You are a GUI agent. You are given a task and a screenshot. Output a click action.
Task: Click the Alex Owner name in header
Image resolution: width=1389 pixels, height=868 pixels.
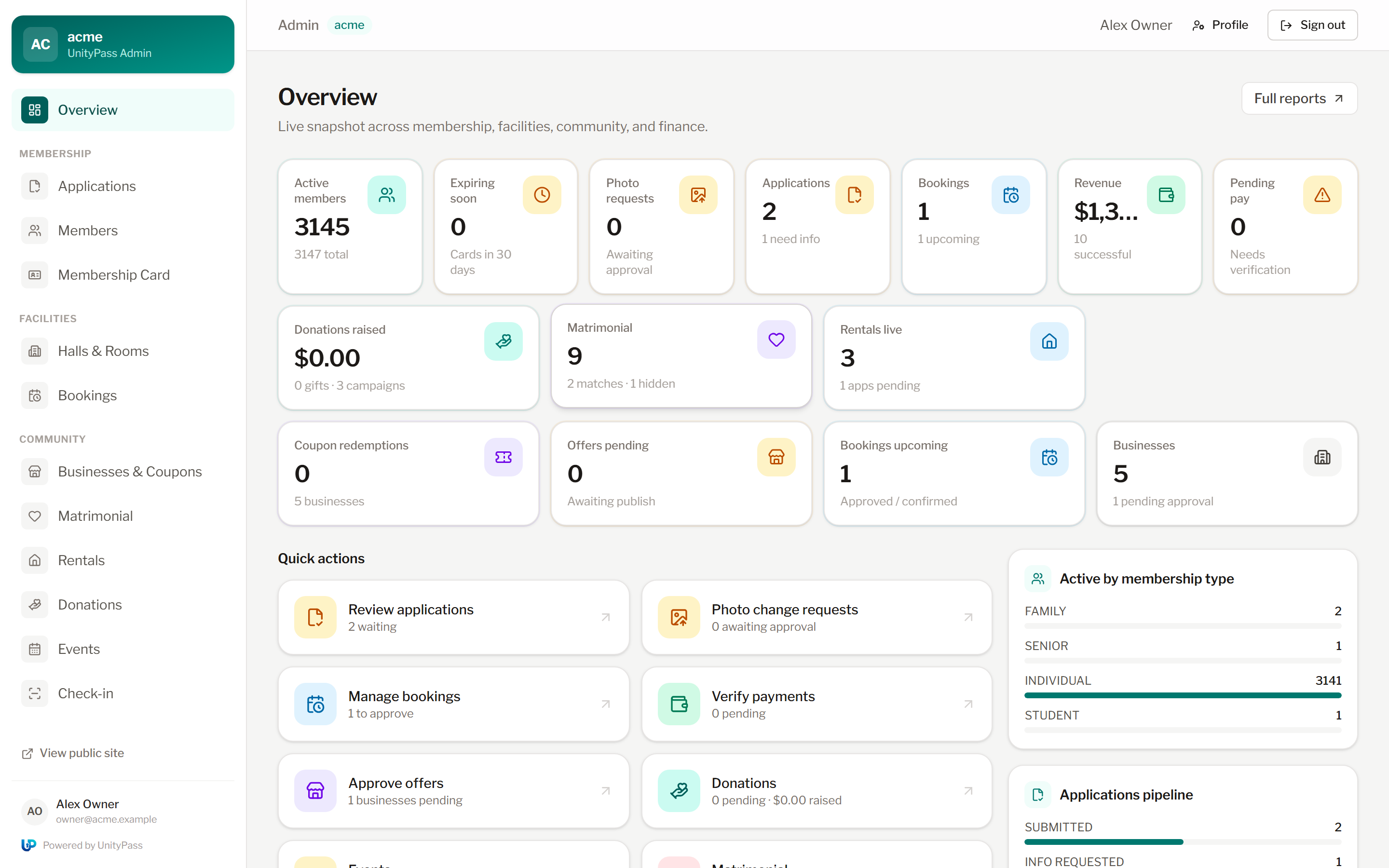click(x=1135, y=25)
